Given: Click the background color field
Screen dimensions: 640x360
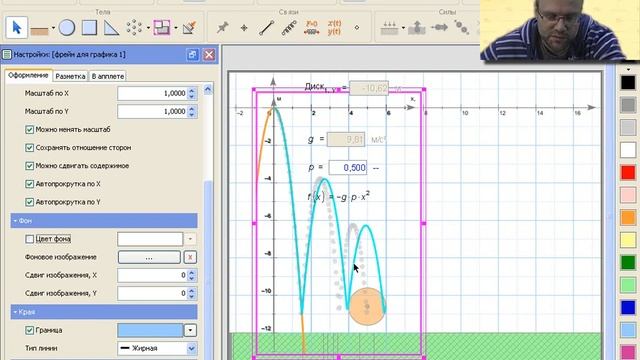Looking at the screenshot, I should pos(150,239).
